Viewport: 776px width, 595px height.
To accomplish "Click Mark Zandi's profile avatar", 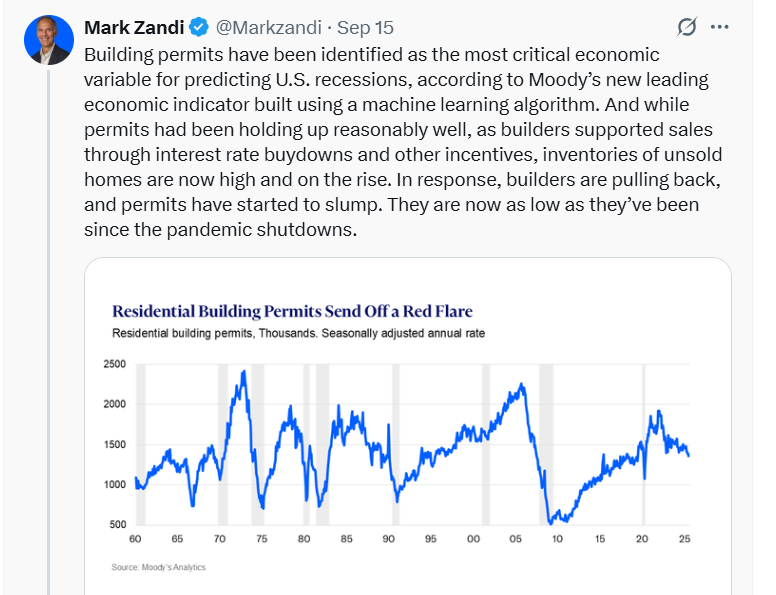I will (x=47, y=40).
